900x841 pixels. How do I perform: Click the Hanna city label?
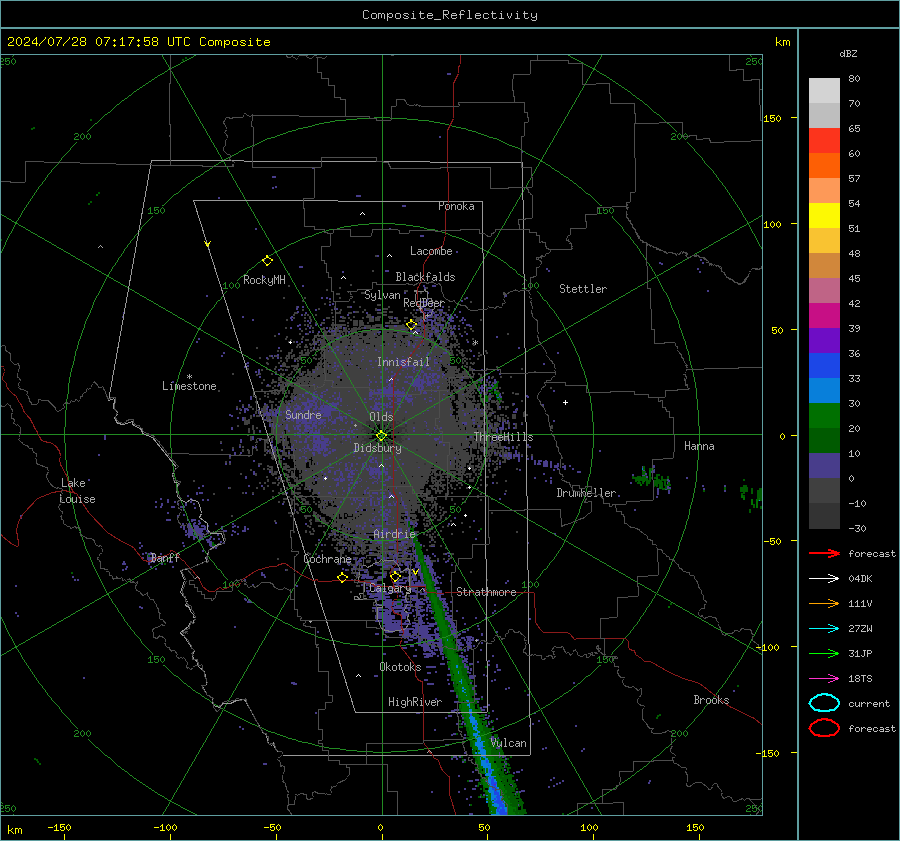pyautogui.click(x=699, y=446)
